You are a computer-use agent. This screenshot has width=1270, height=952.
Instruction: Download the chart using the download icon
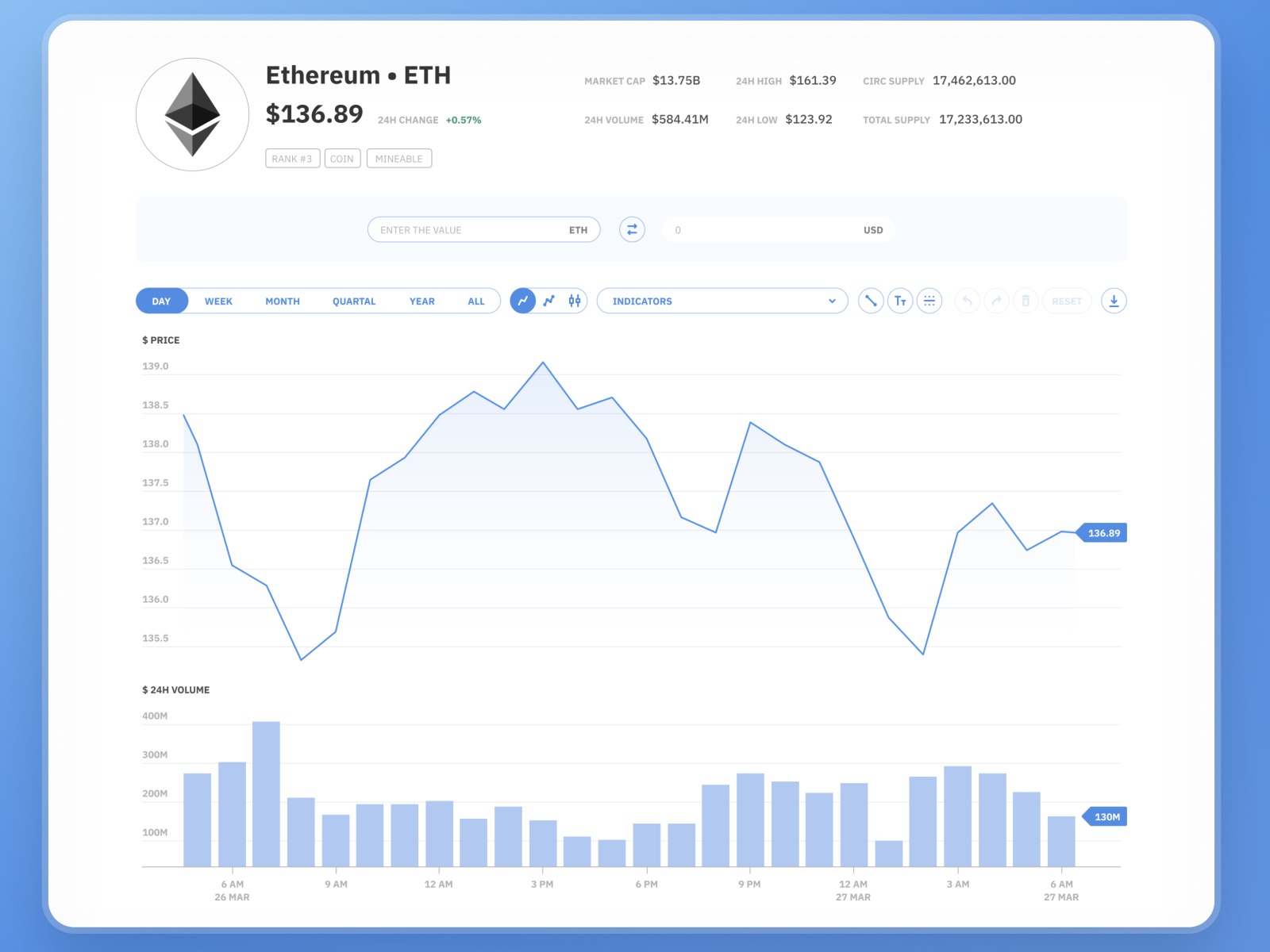pyautogui.click(x=1114, y=301)
